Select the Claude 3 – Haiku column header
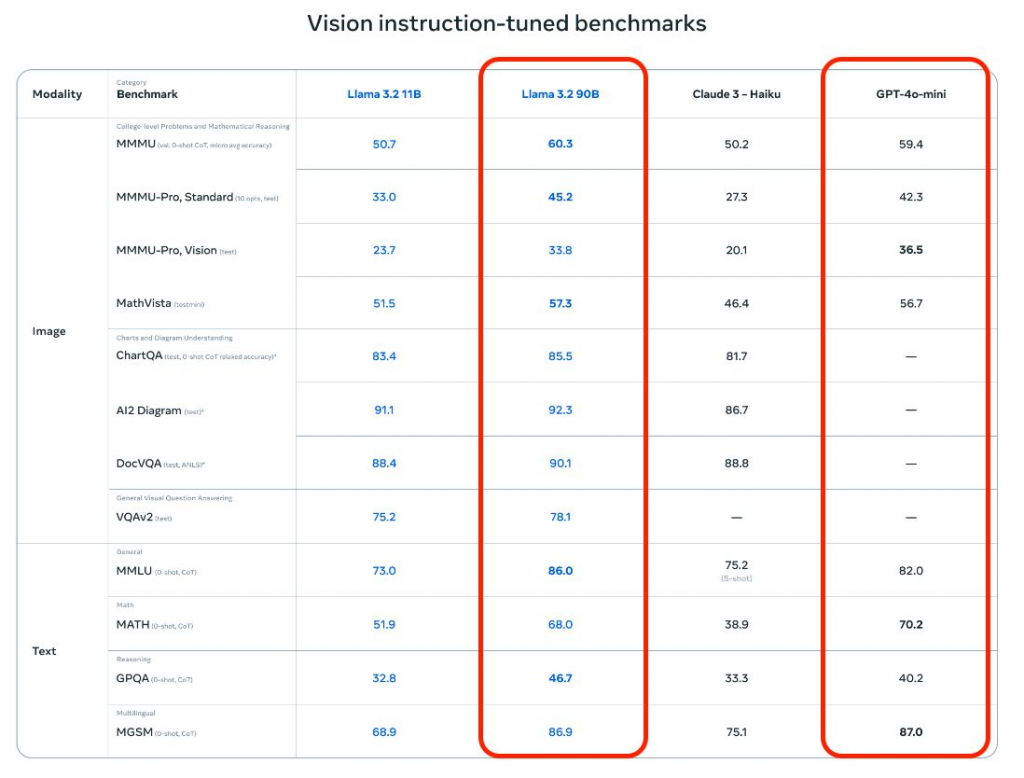 click(x=736, y=94)
